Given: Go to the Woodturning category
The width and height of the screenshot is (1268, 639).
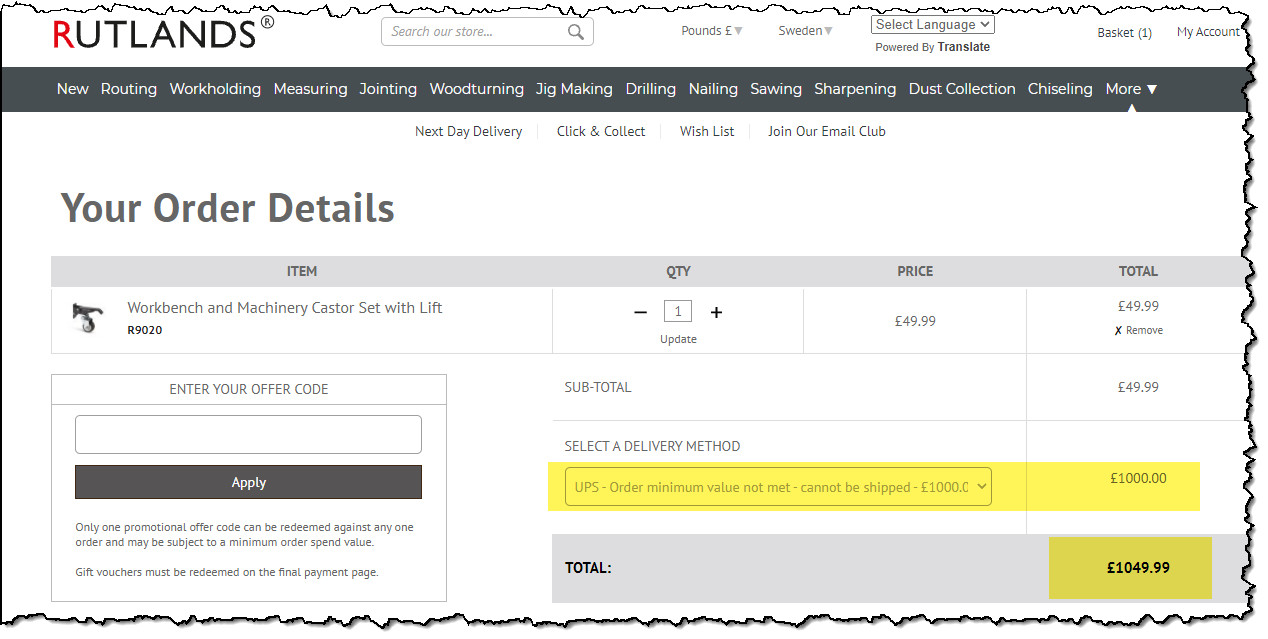Looking at the screenshot, I should pyautogui.click(x=476, y=89).
